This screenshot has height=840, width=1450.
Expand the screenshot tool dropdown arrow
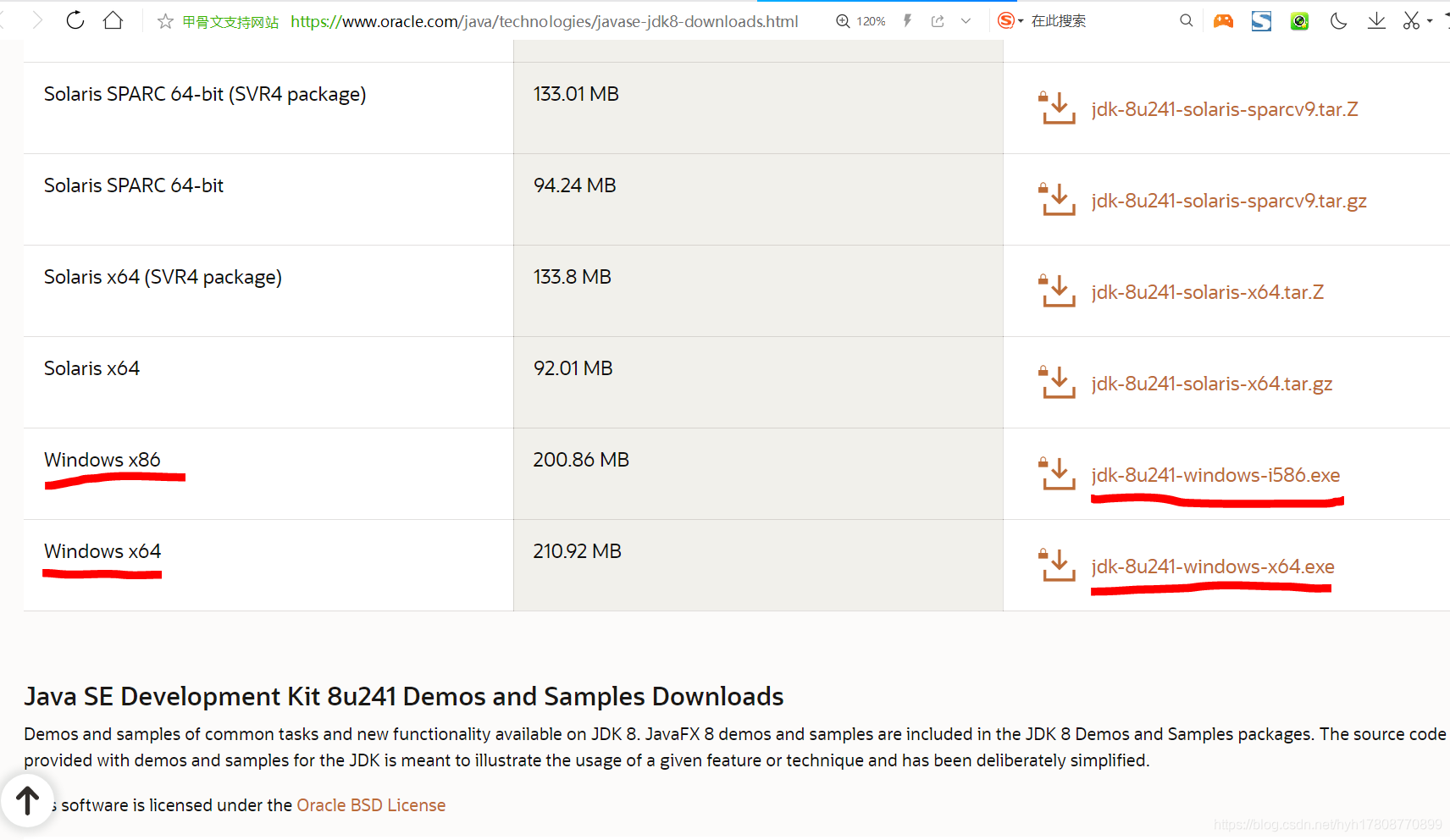[1430, 21]
